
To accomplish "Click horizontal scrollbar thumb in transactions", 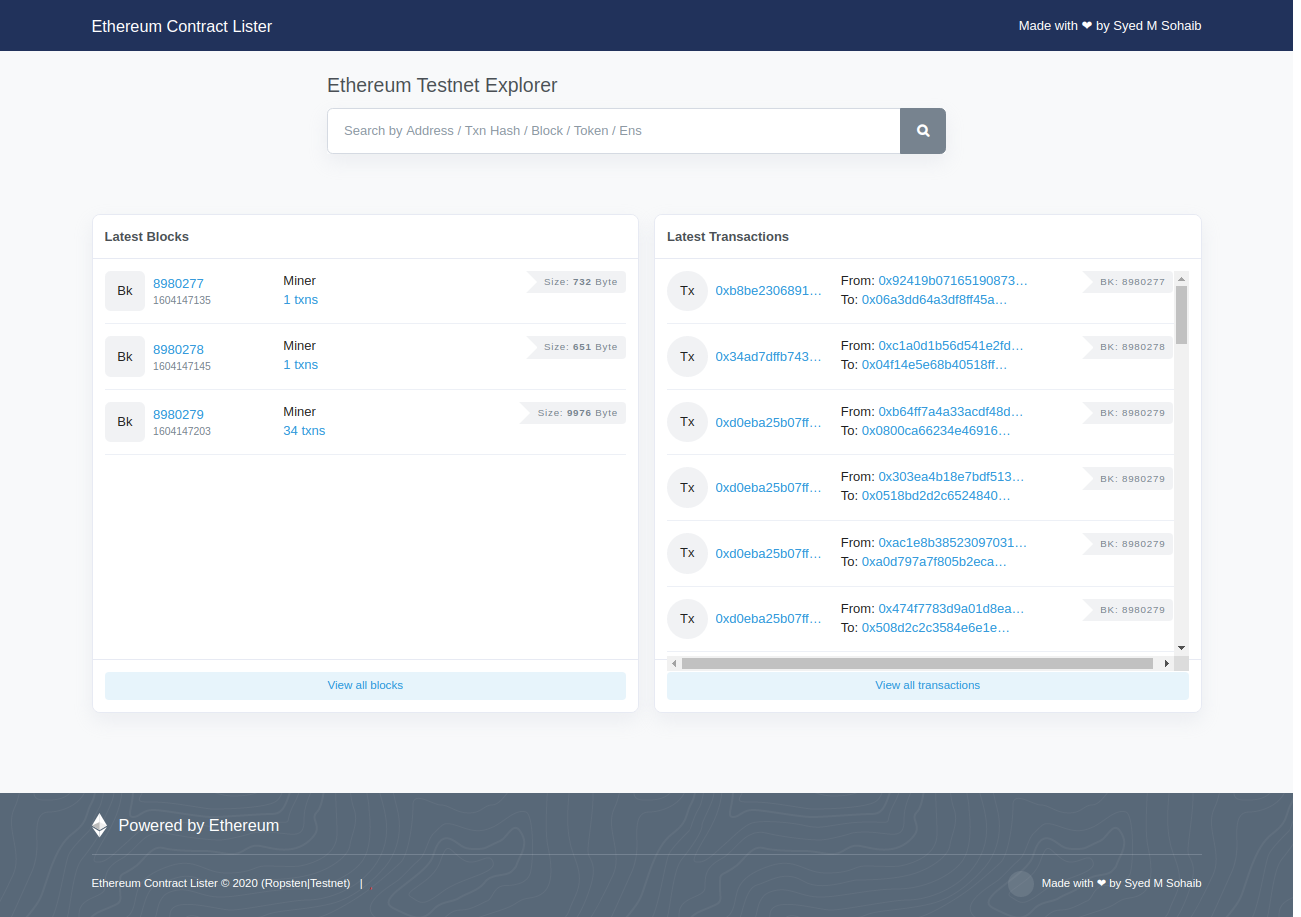I will (917, 663).
